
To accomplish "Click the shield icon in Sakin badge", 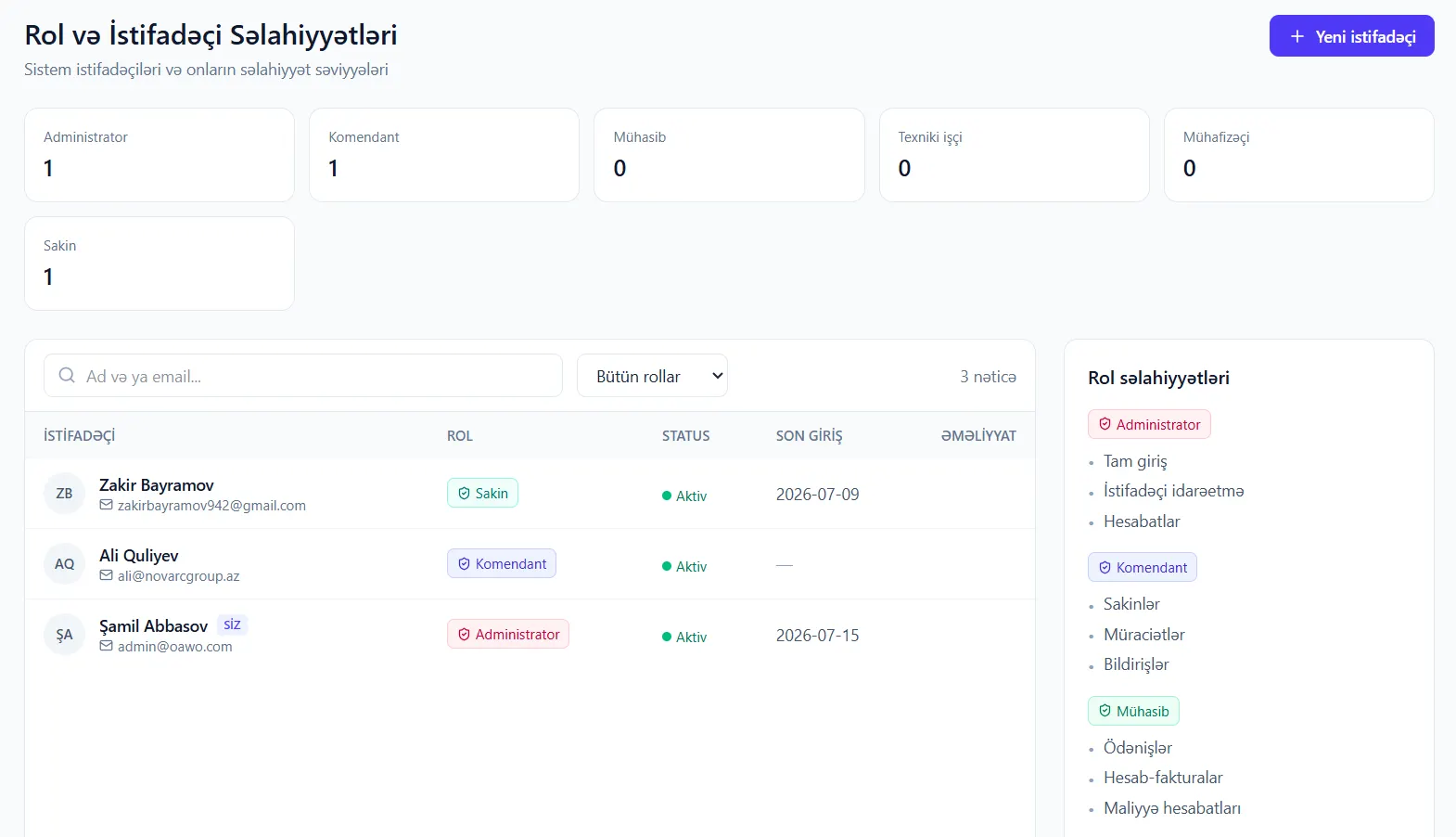I will (x=464, y=494).
